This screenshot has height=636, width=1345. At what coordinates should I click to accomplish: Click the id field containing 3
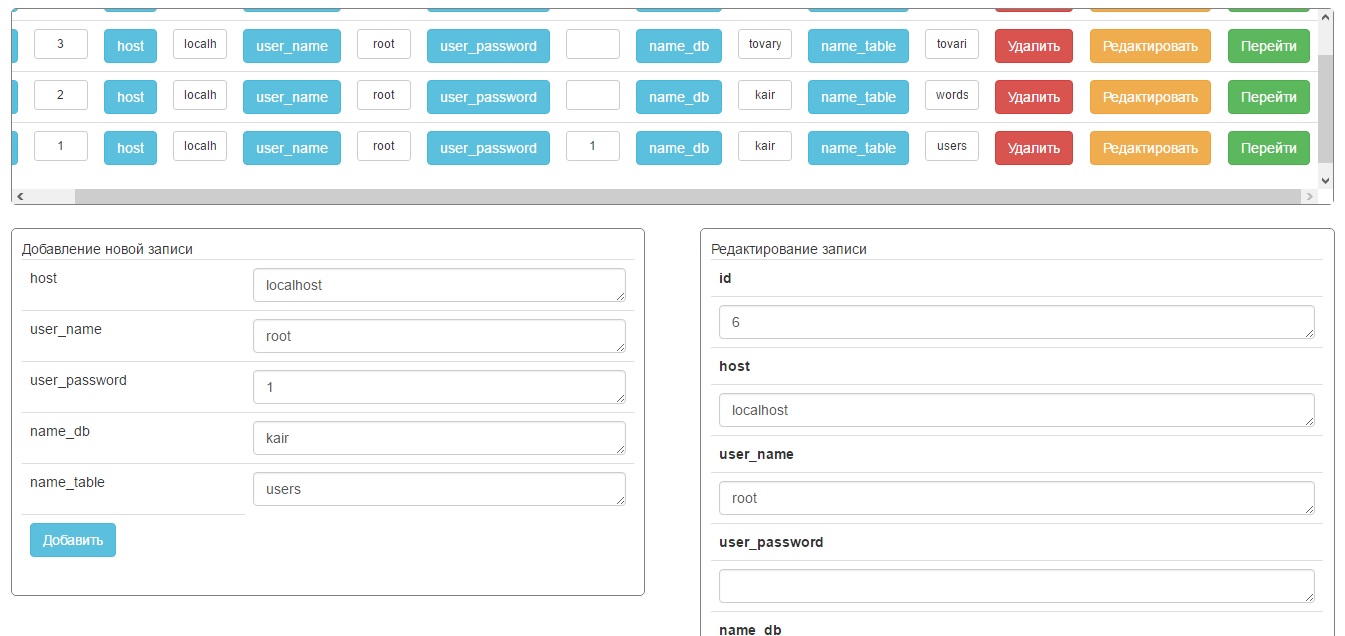[61, 44]
